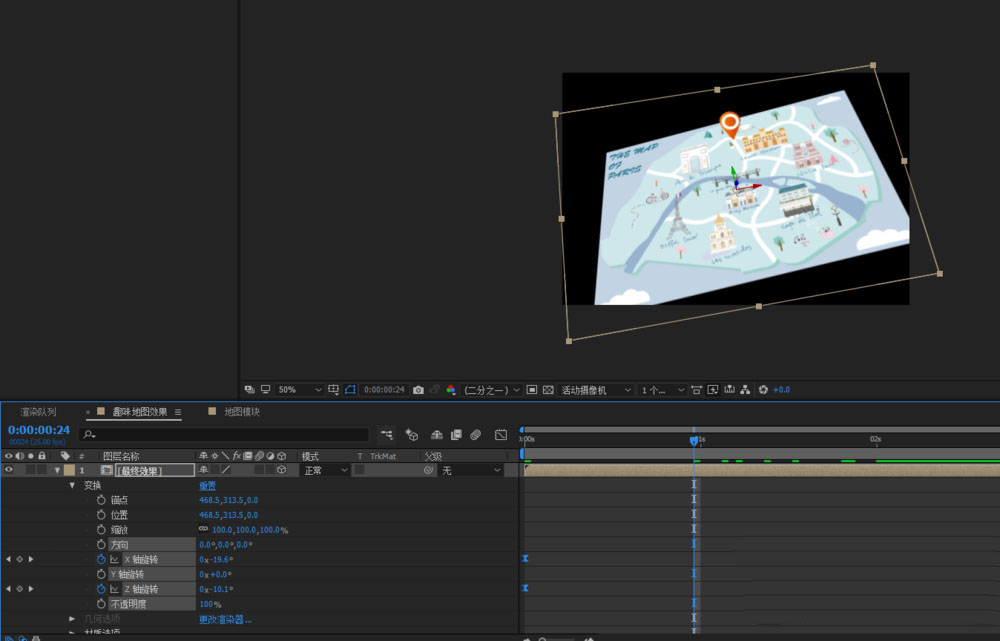Toggle scale constrain proportions link icon
The height and width of the screenshot is (641, 1000).
[x=204, y=530]
